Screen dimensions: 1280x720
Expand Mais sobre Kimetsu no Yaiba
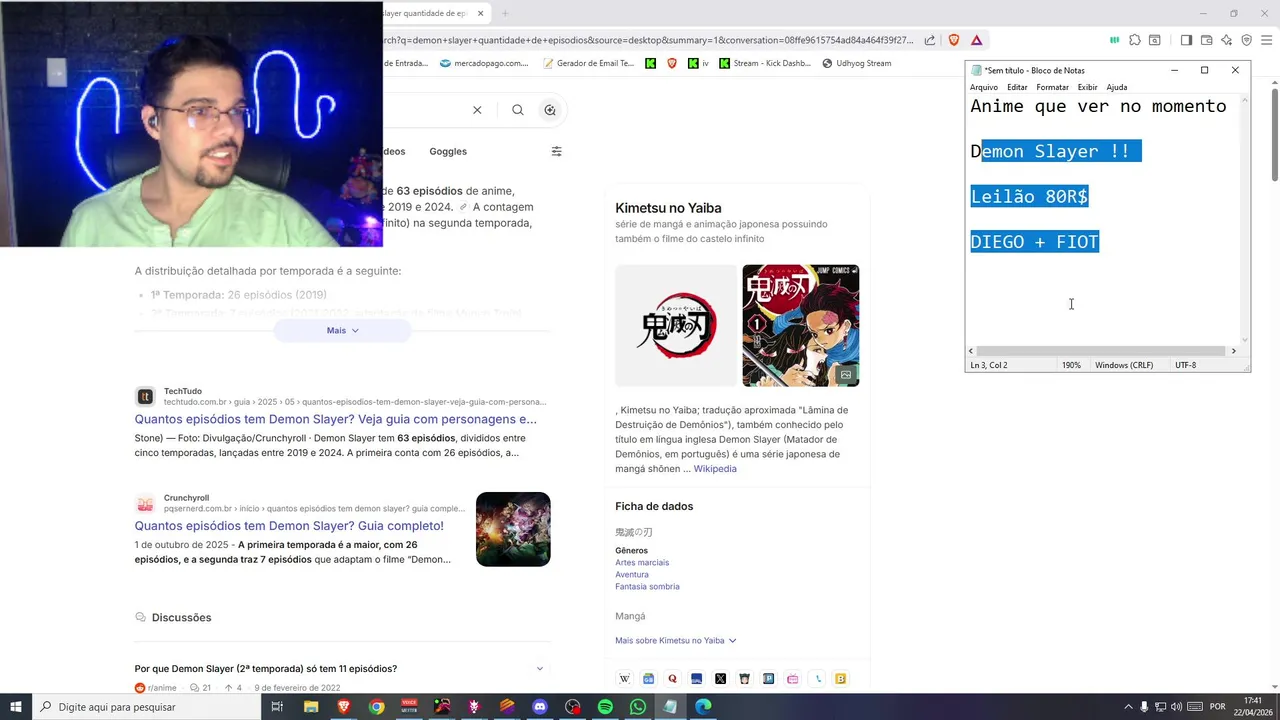[675, 640]
